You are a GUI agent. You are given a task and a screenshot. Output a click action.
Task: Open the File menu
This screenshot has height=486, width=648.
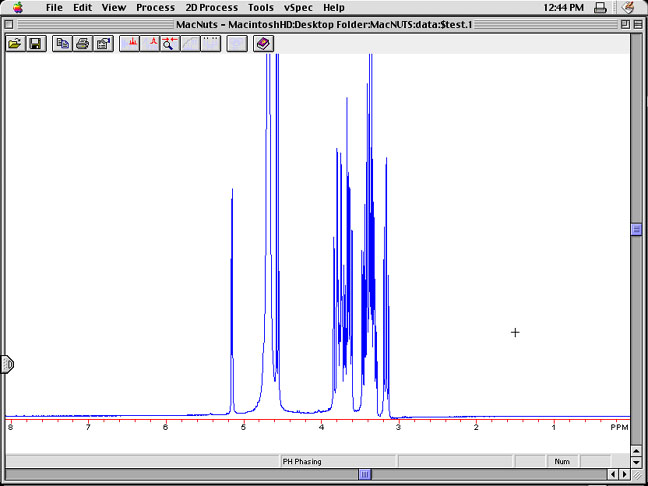(x=55, y=7)
